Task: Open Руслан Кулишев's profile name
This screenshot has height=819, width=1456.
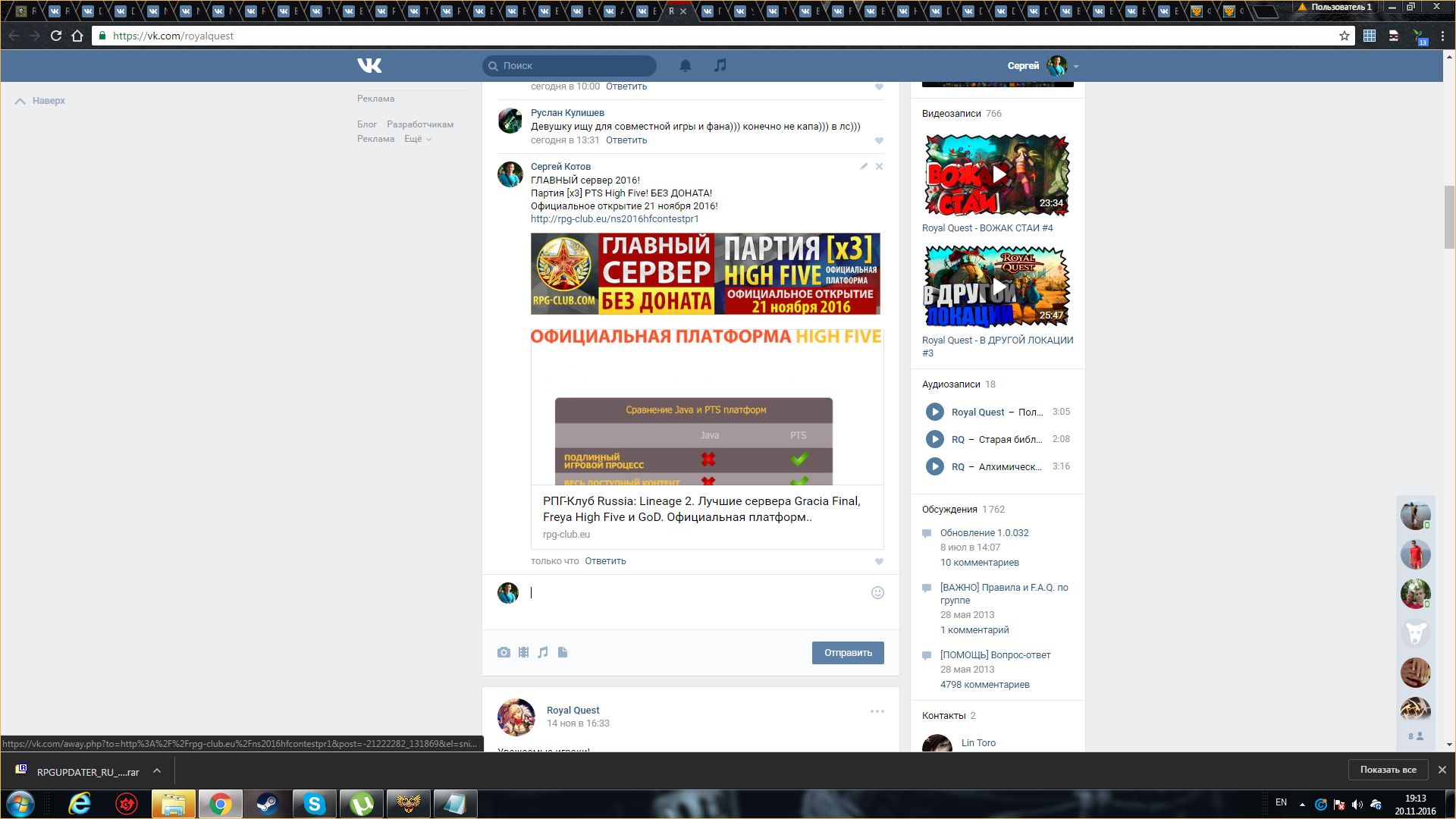Action: pos(567,113)
